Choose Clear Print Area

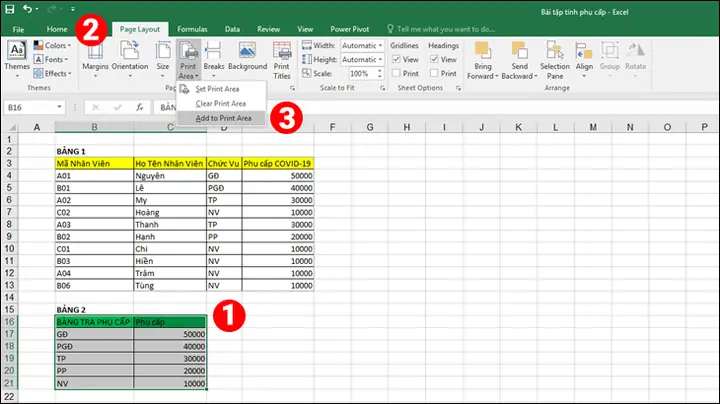(220, 104)
